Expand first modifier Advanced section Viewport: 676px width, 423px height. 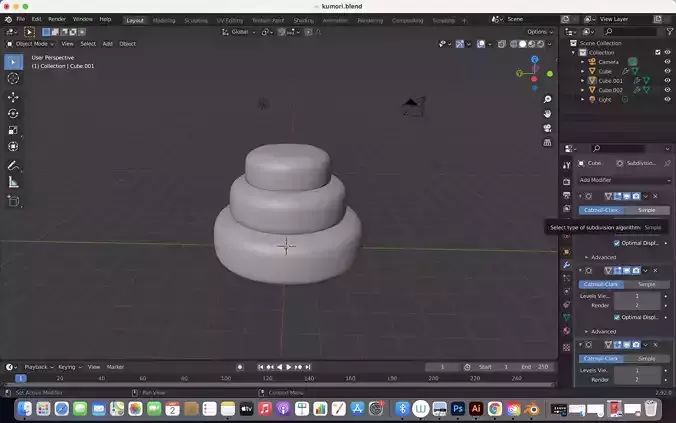click(x=601, y=257)
